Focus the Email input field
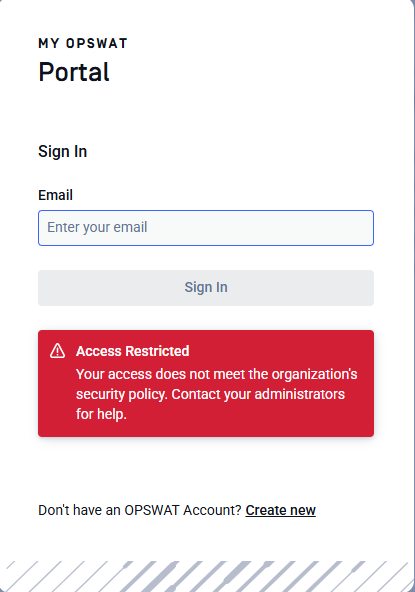Screen dimensions: 415x592 [206, 228]
